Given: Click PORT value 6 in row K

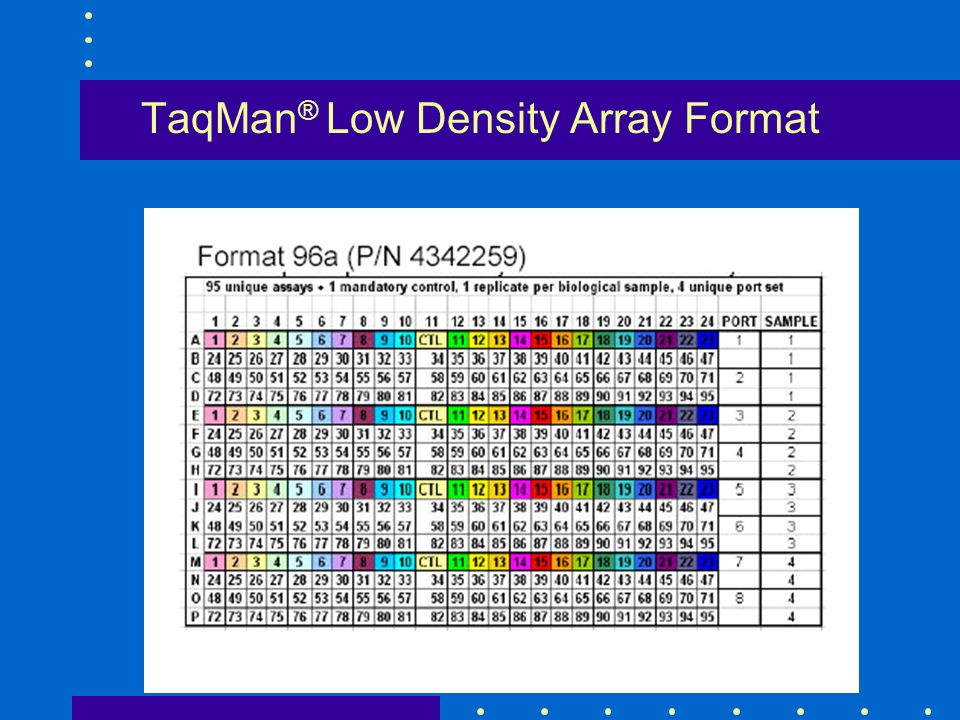Looking at the screenshot, I should (739, 526).
